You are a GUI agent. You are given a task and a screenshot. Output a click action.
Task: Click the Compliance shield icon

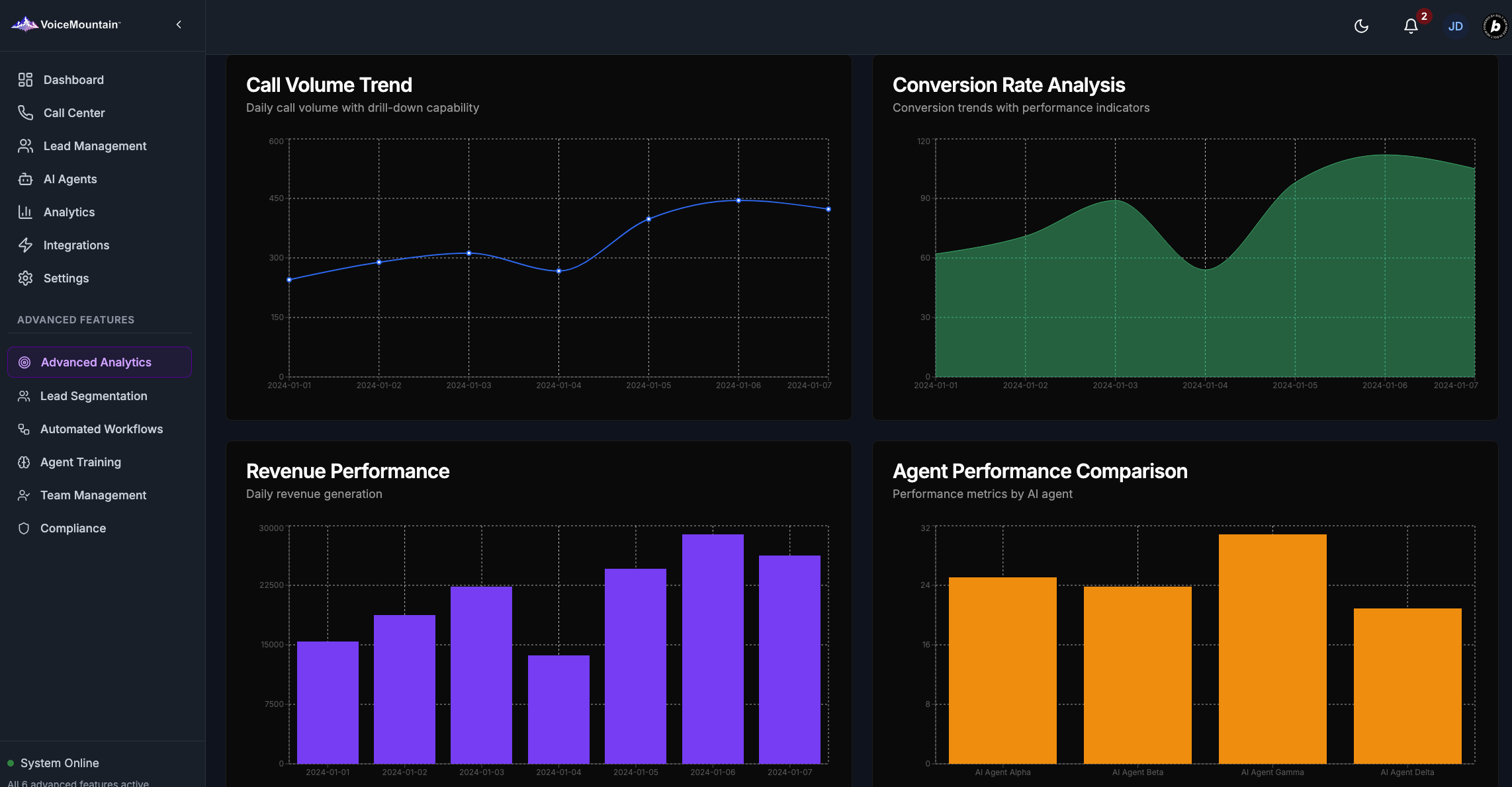click(24, 528)
